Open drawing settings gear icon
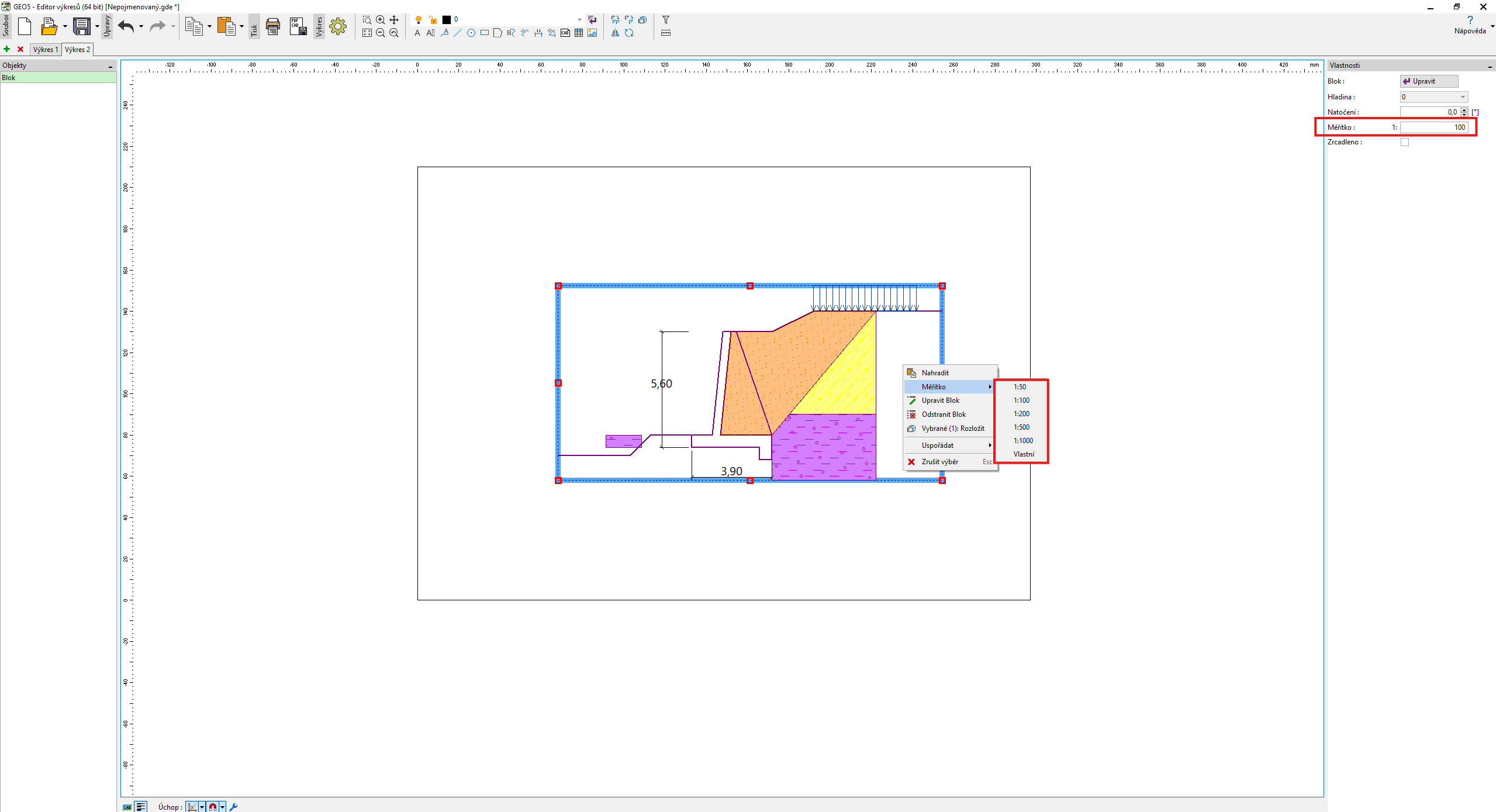The width and height of the screenshot is (1496, 812). coord(338,26)
